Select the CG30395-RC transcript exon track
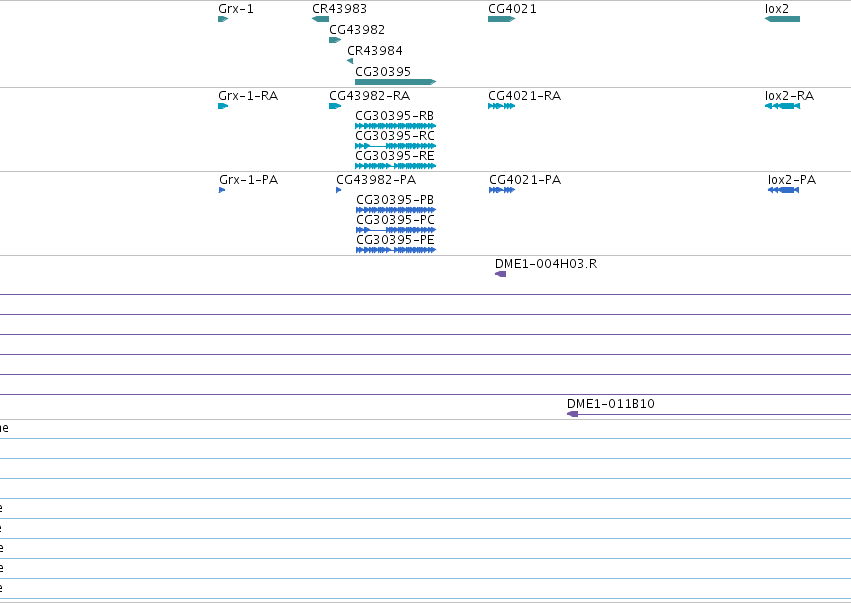The image size is (851, 603). point(396,146)
